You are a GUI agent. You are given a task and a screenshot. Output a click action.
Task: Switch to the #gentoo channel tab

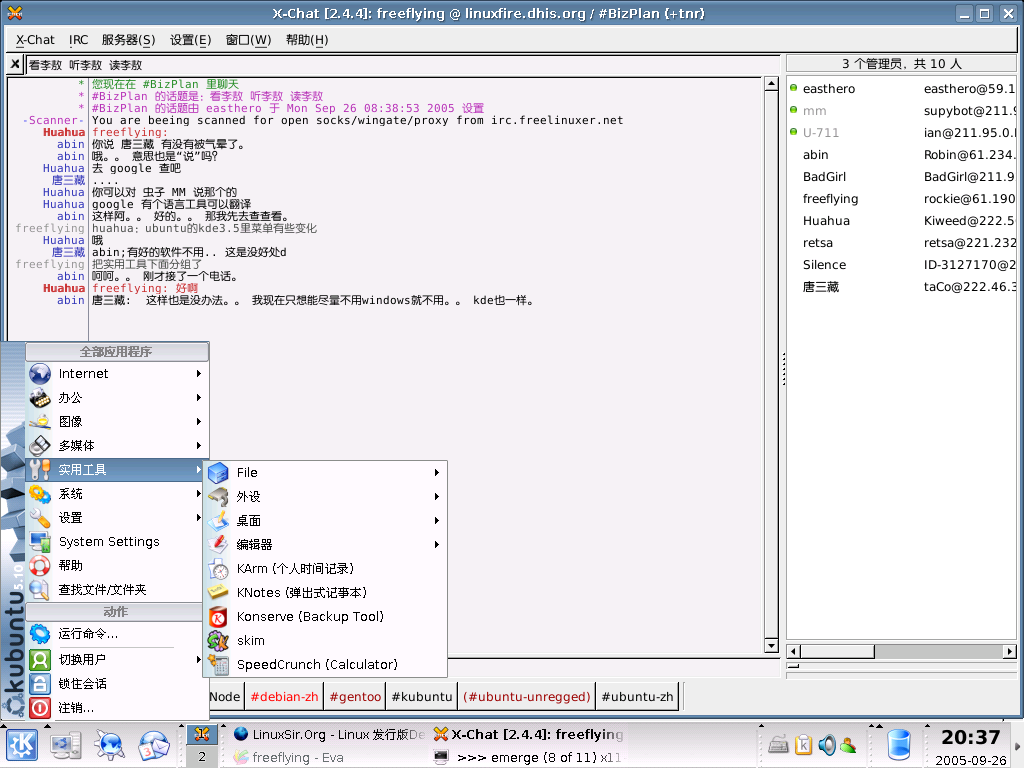[355, 697]
